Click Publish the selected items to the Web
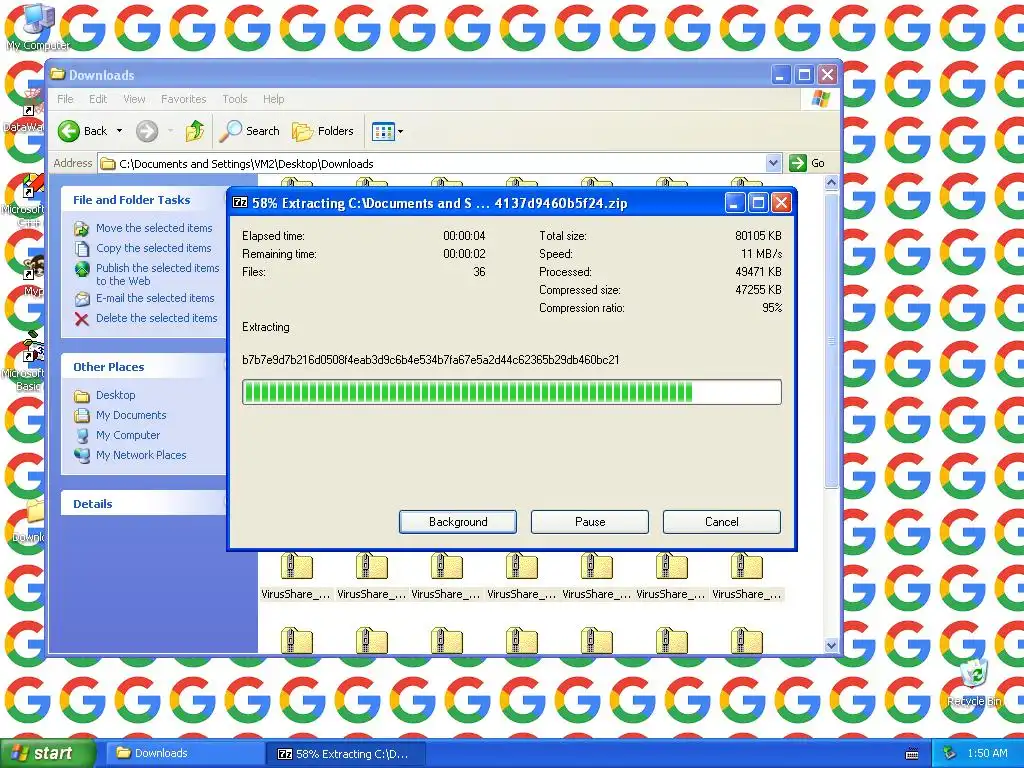 [x=157, y=274]
